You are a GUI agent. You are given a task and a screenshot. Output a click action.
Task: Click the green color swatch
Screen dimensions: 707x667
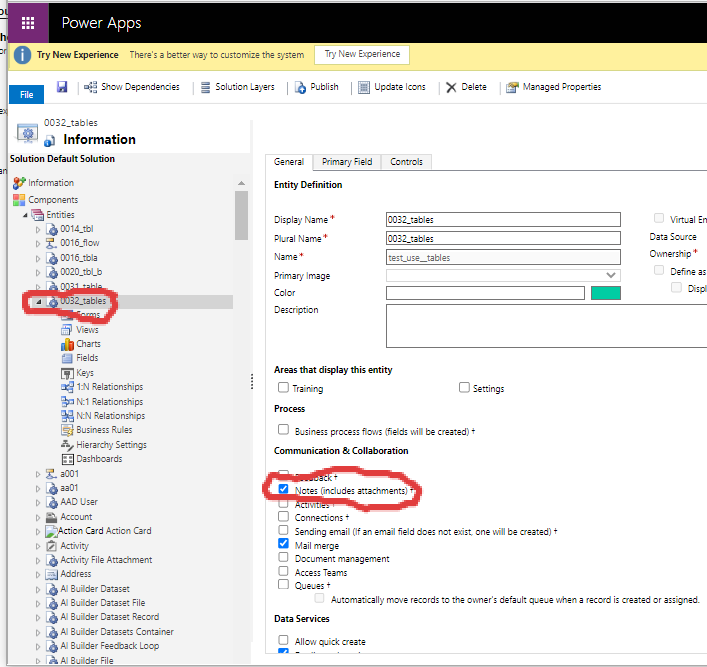605,293
